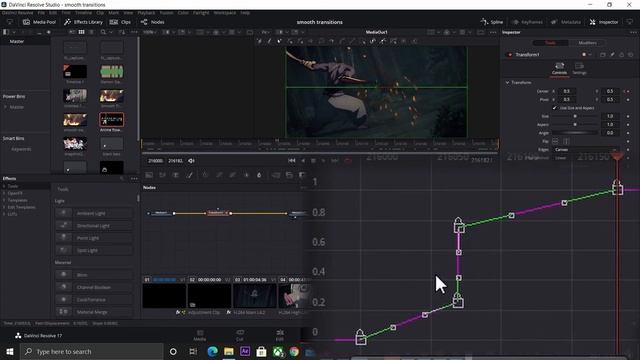Expand Tools category in Effects
The image size is (640, 360).
(x=4, y=186)
